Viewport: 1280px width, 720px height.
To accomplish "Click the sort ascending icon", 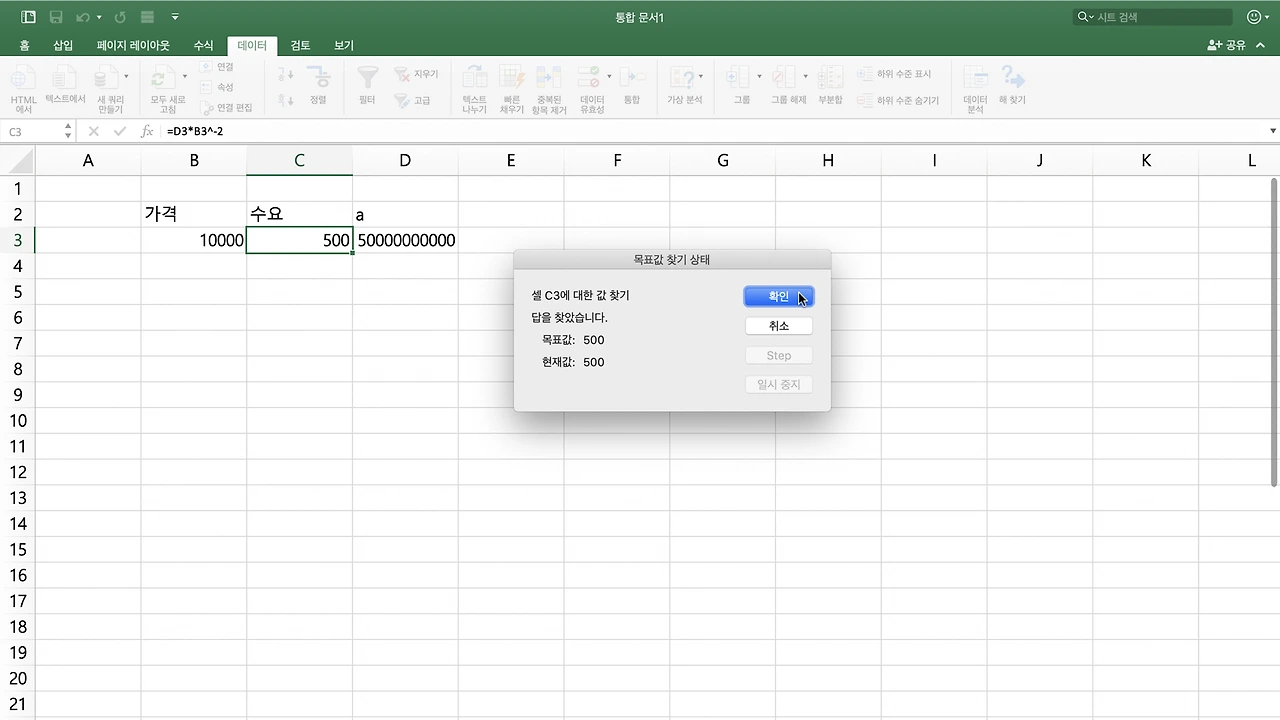I will [286, 75].
